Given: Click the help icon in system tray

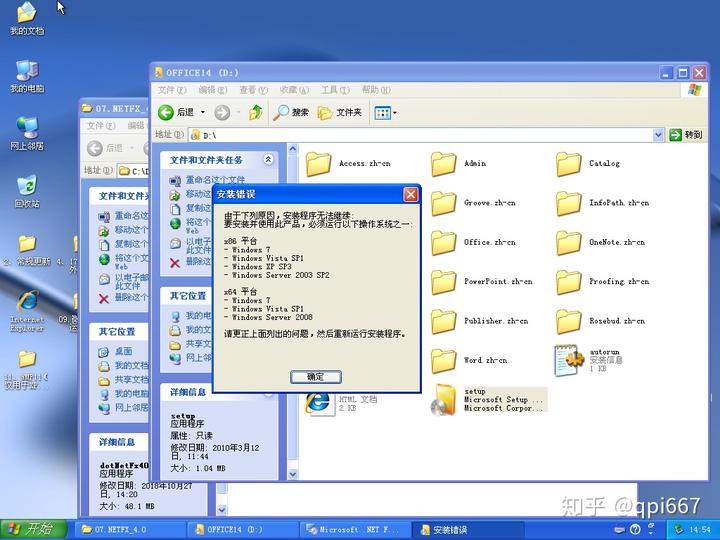Looking at the screenshot, I should pos(635,529).
